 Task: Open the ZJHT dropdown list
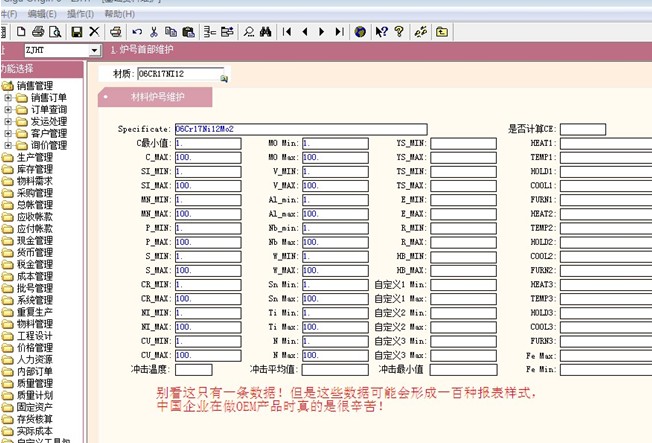(94, 50)
